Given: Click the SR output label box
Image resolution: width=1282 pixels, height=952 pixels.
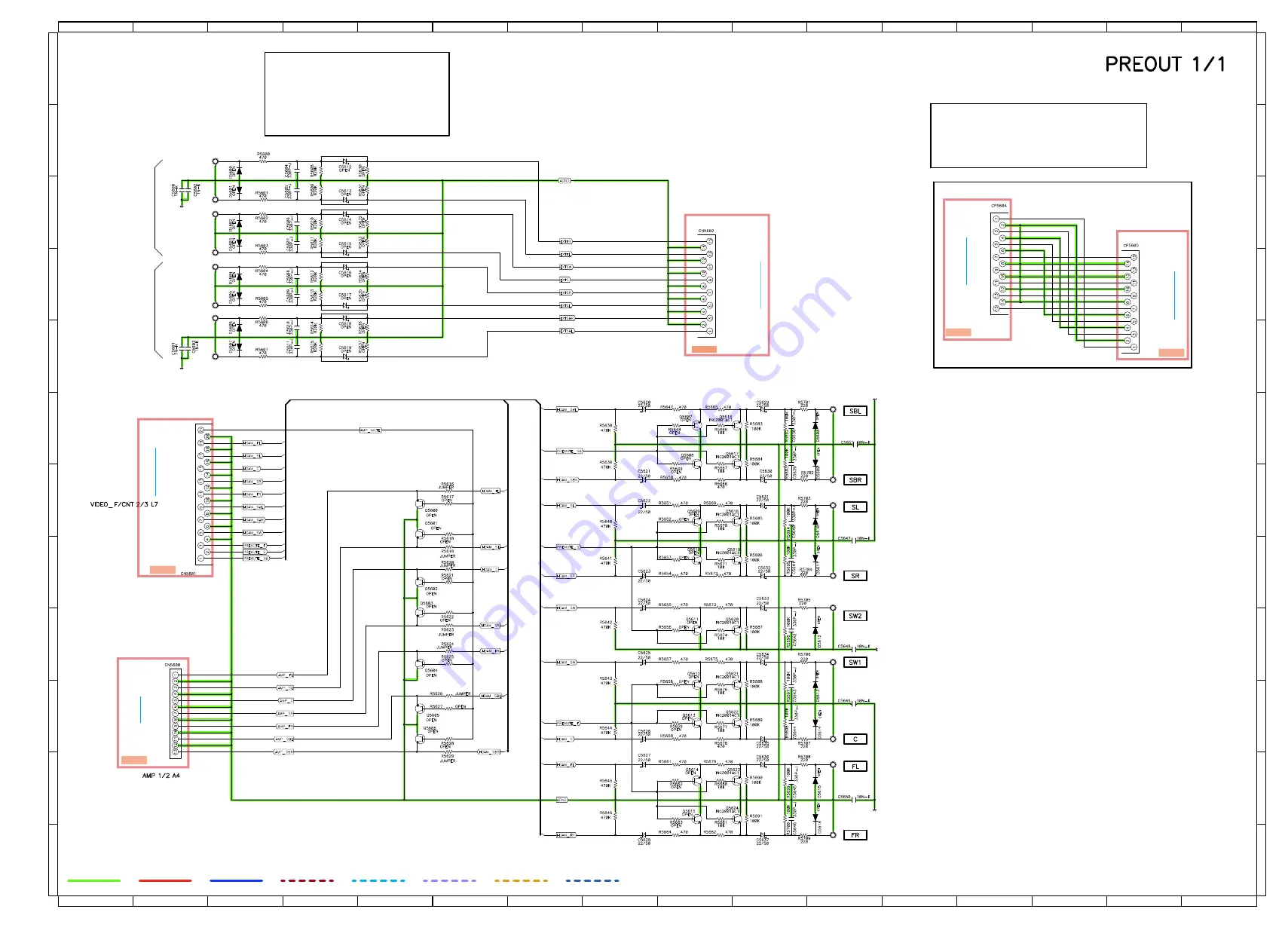Looking at the screenshot, I should (855, 576).
